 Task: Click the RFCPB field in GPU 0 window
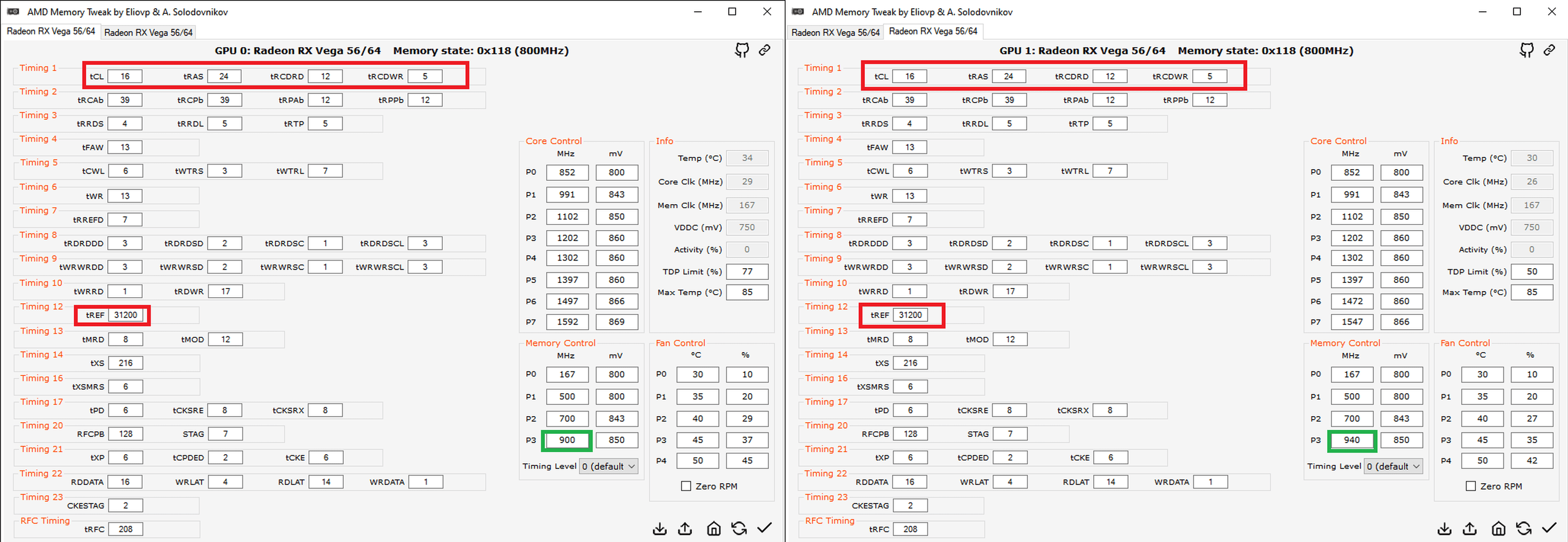pyautogui.click(x=125, y=434)
